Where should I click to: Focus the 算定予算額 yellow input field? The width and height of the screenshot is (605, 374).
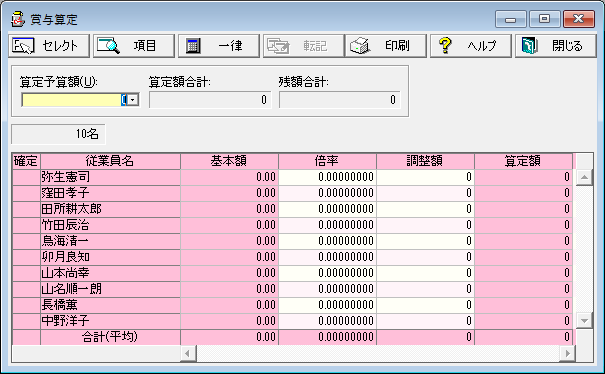(x=74, y=100)
